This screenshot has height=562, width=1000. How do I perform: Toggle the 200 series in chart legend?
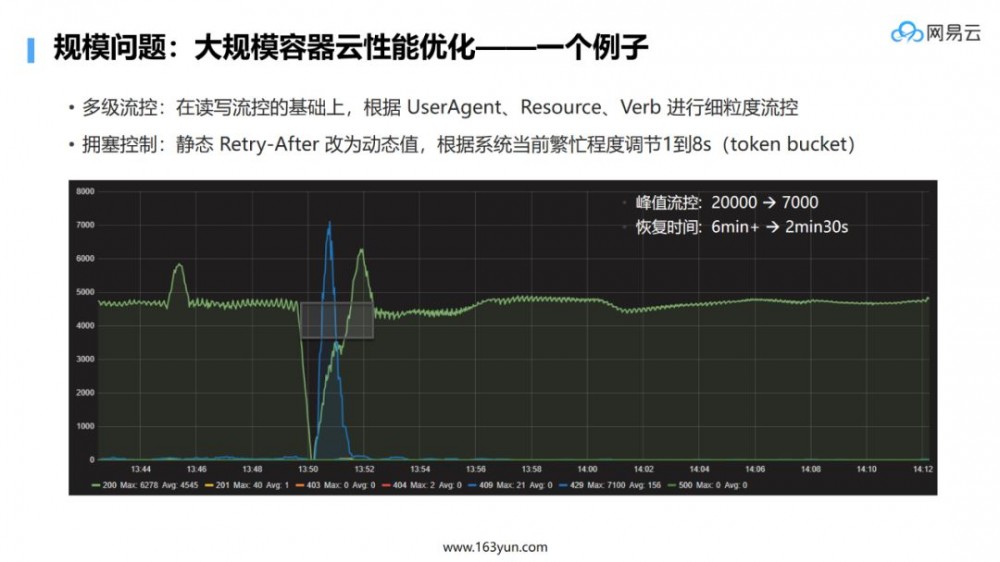click(x=145, y=485)
